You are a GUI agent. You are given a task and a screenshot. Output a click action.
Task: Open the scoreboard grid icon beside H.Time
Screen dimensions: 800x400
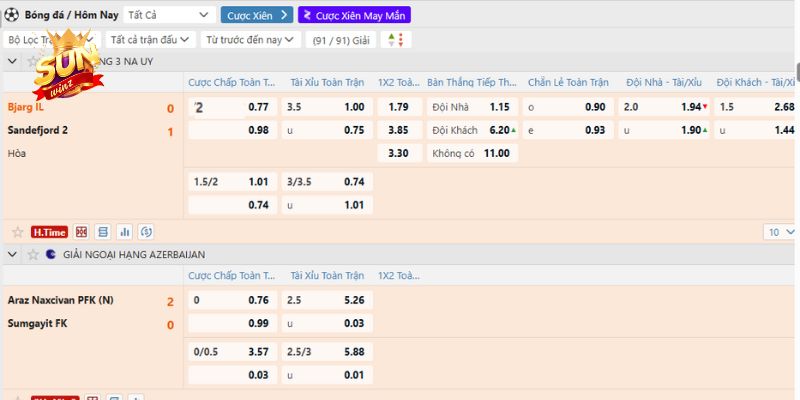[82, 232]
